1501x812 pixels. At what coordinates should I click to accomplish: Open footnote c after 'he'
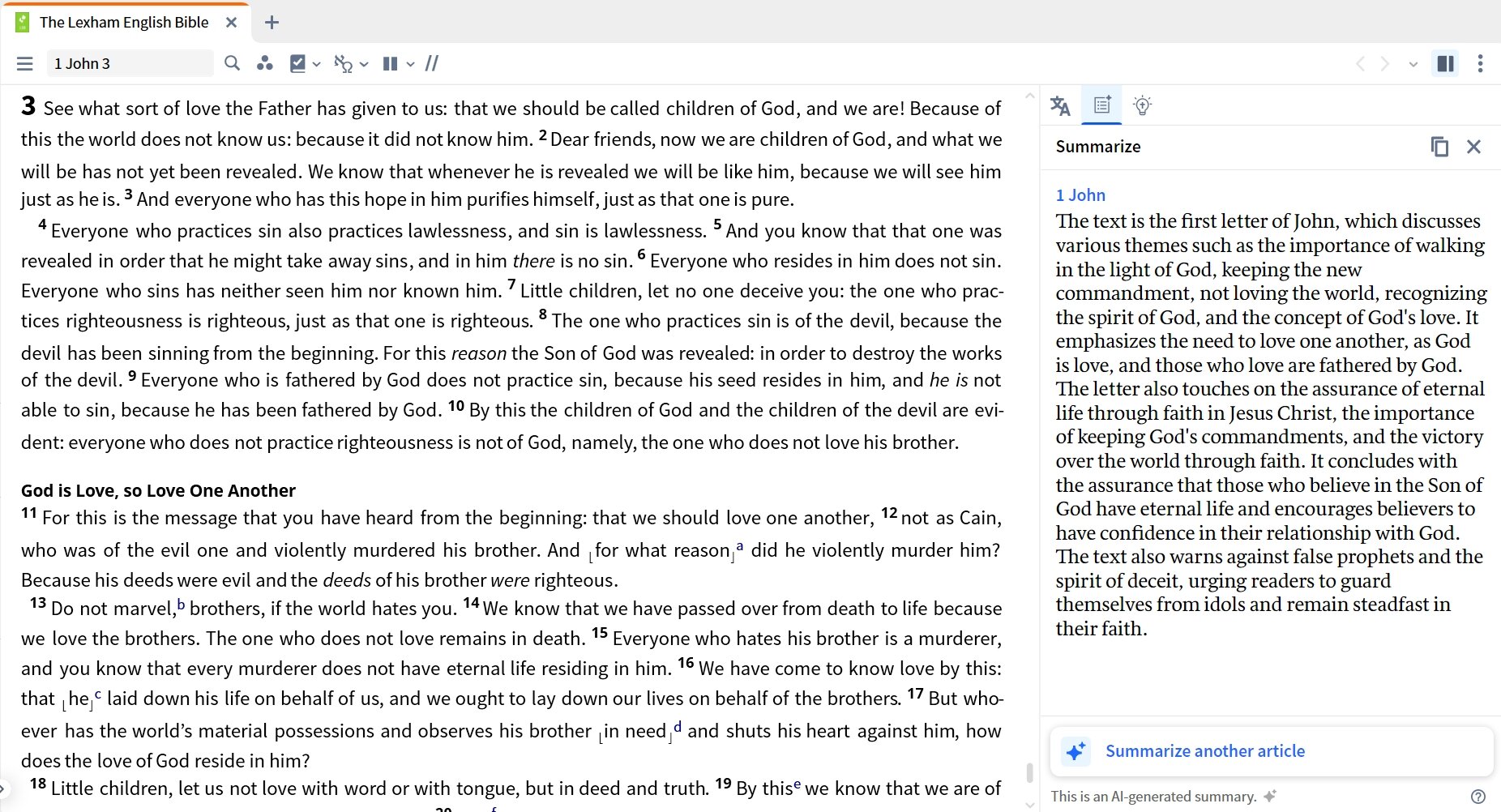coord(98,694)
